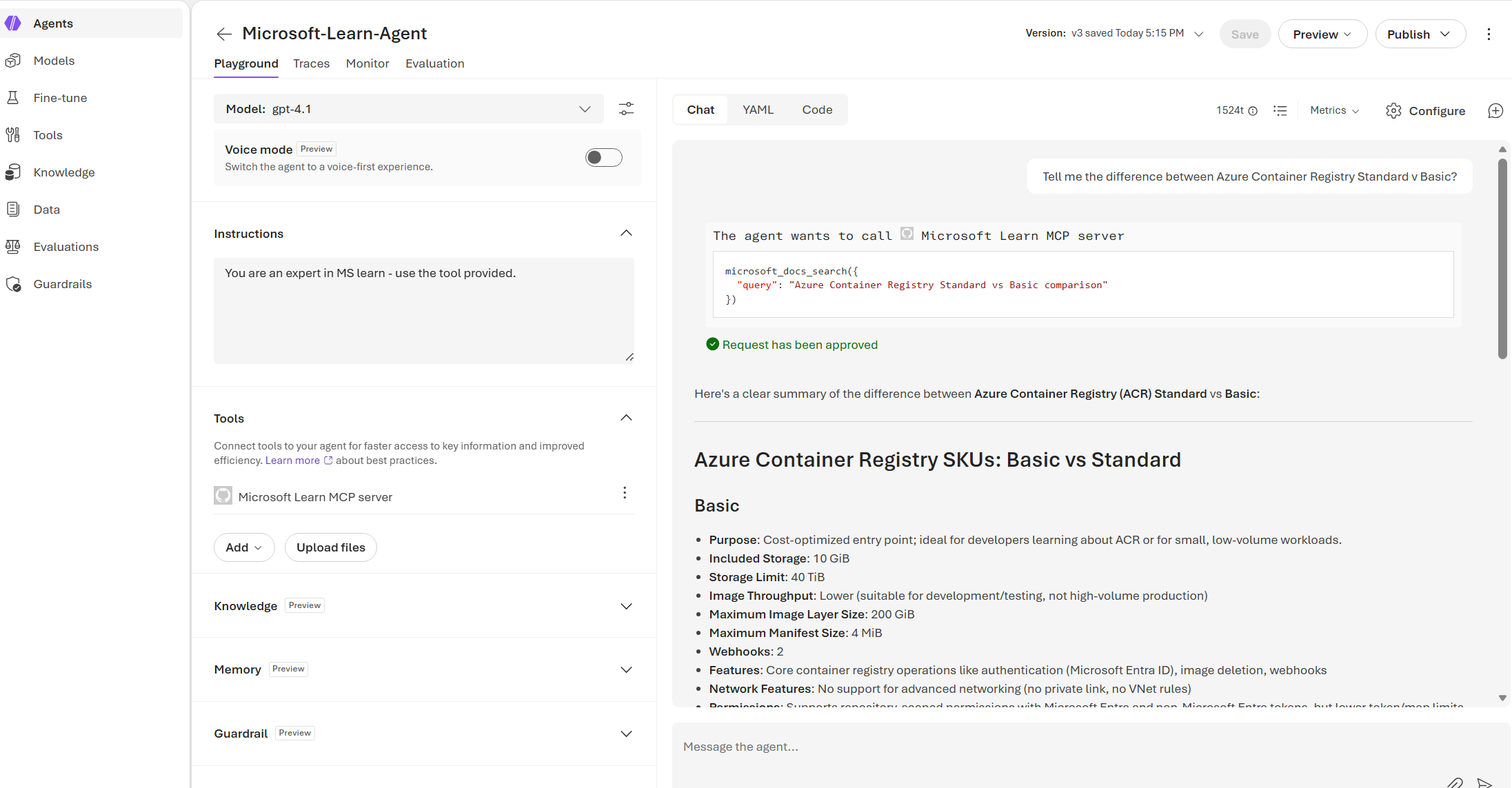Image resolution: width=1512 pixels, height=788 pixels.
Task: Click 'Request has been approved' status
Action: (792, 345)
